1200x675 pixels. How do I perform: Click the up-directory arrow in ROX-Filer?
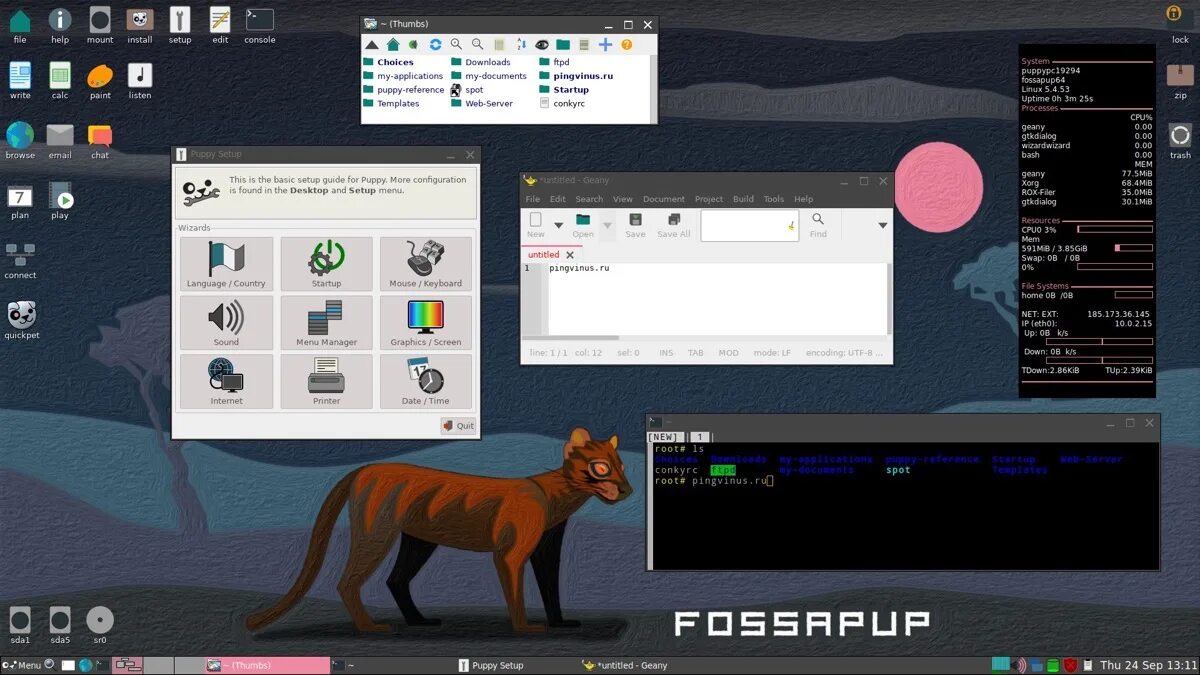tap(372, 45)
